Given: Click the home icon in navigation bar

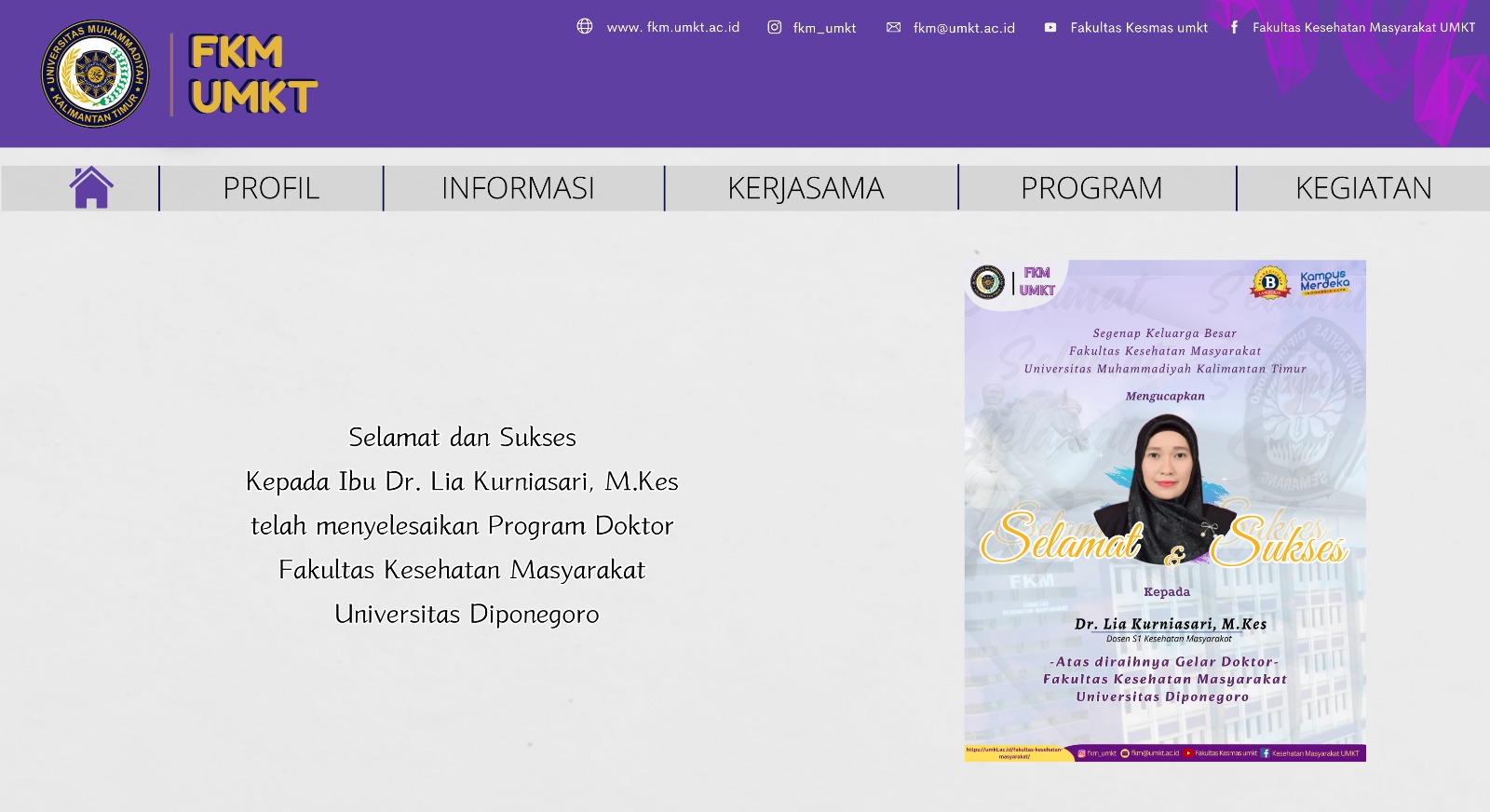Looking at the screenshot, I should point(91,187).
